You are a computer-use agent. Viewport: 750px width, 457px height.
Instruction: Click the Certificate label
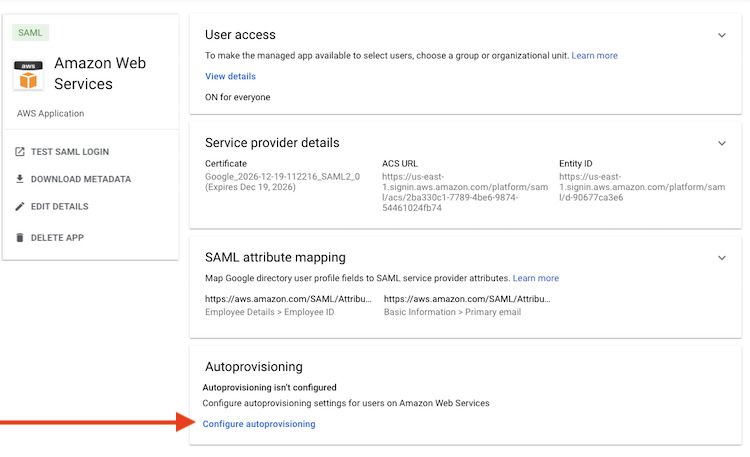(x=226, y=164)
